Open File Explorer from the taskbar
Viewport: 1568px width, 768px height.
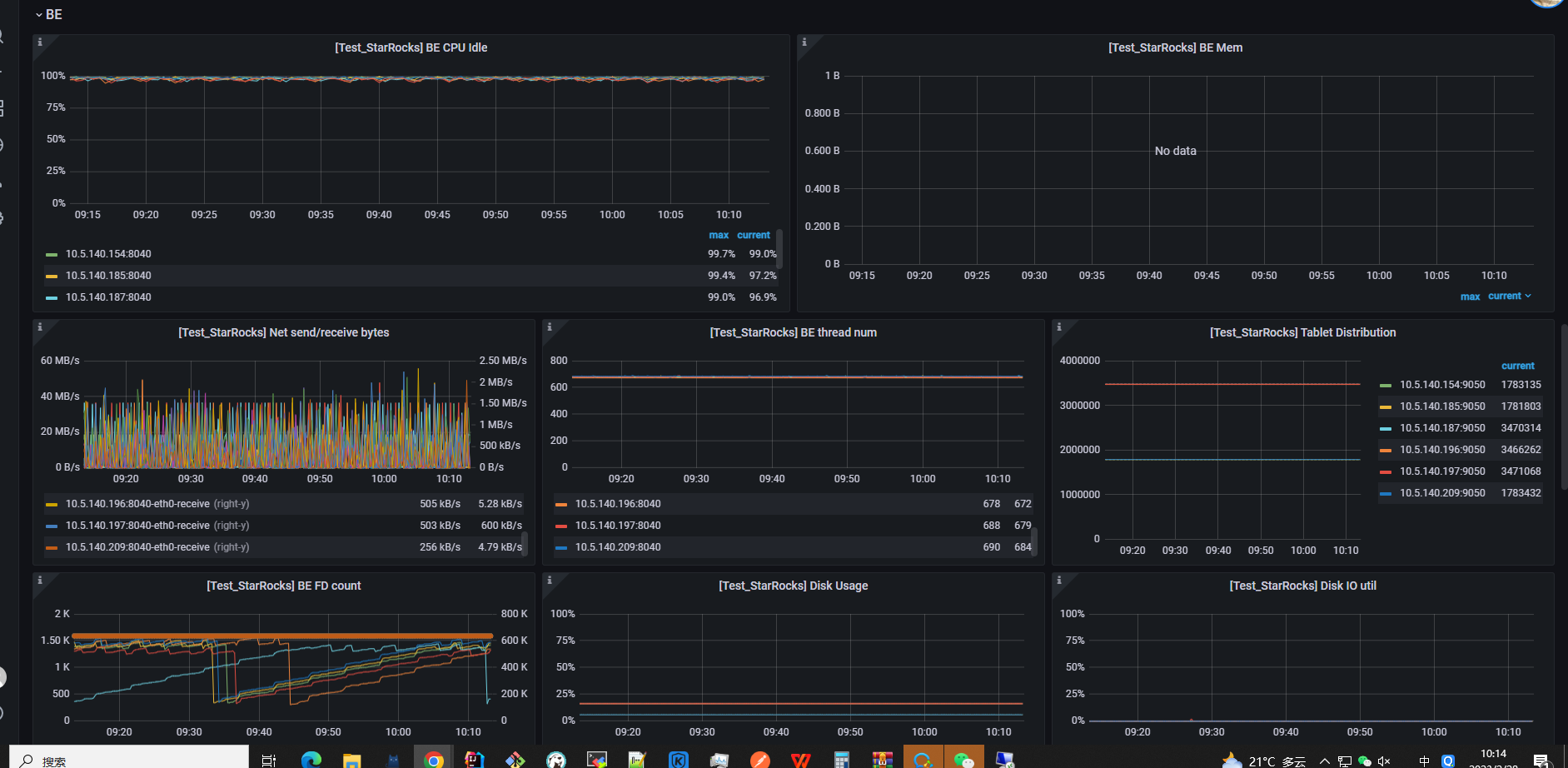coord(351,760)
